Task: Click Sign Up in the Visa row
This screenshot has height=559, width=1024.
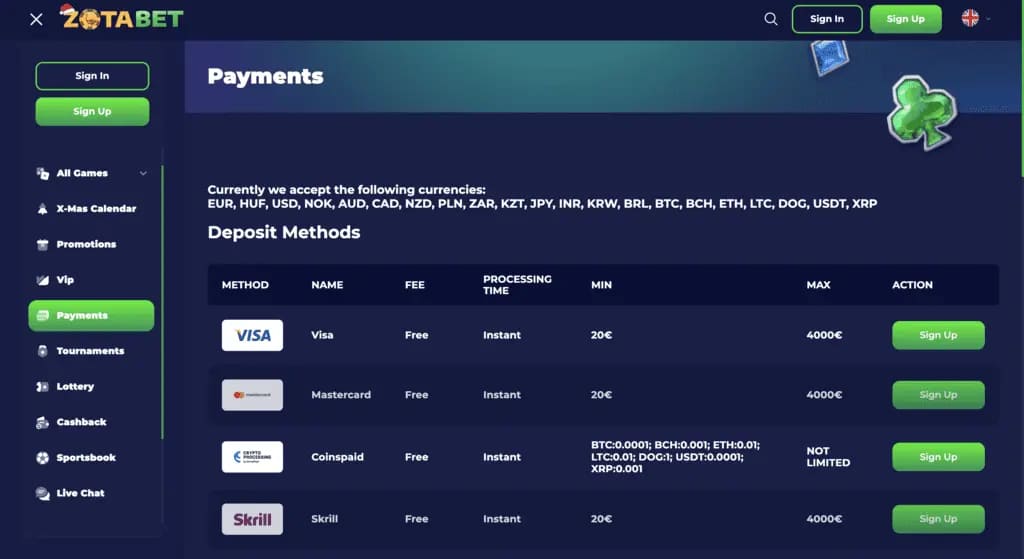Action: (938, 335)
